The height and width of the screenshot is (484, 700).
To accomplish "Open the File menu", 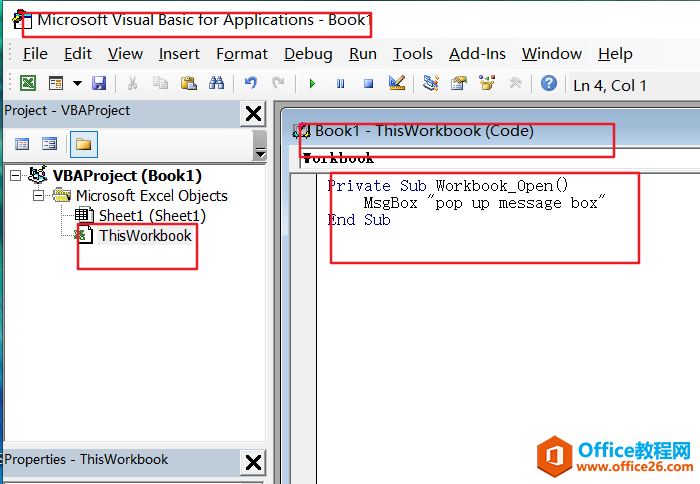I will (35, 54).
